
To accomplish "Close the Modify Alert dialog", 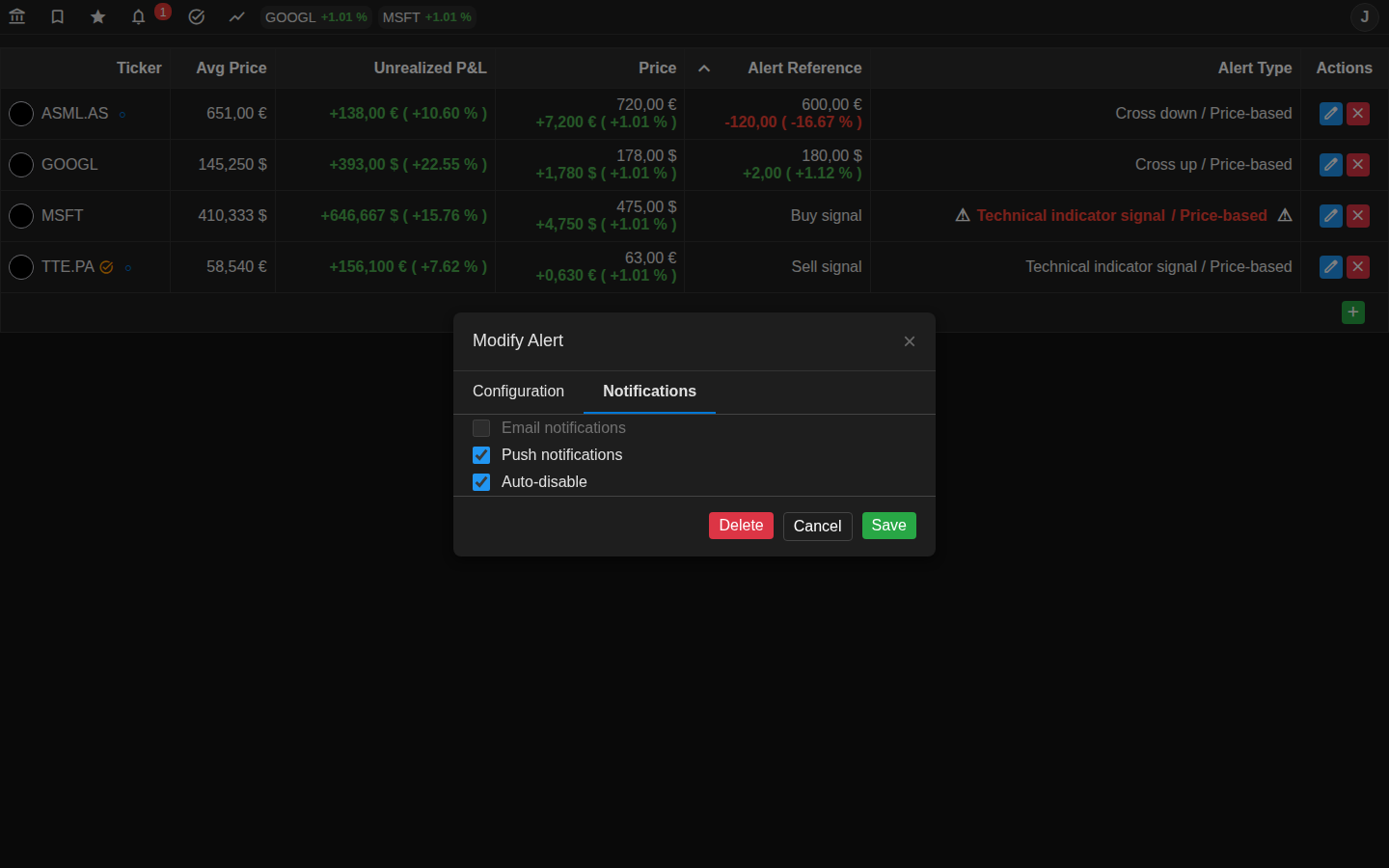I will (910, 341).
